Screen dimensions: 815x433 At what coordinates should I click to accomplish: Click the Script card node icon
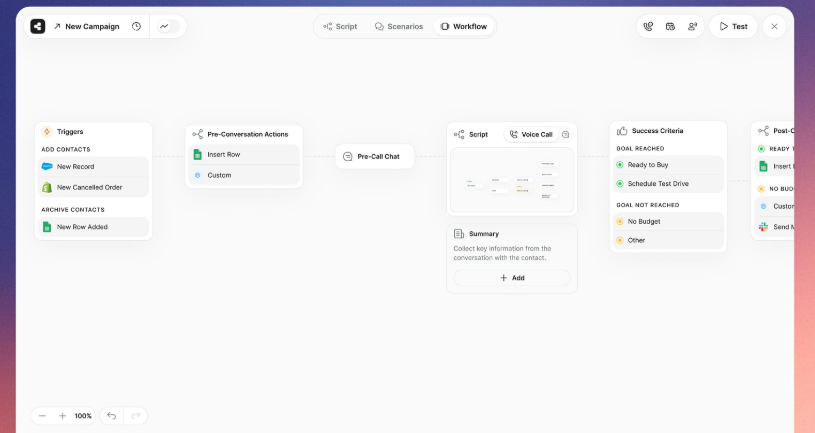459,135
